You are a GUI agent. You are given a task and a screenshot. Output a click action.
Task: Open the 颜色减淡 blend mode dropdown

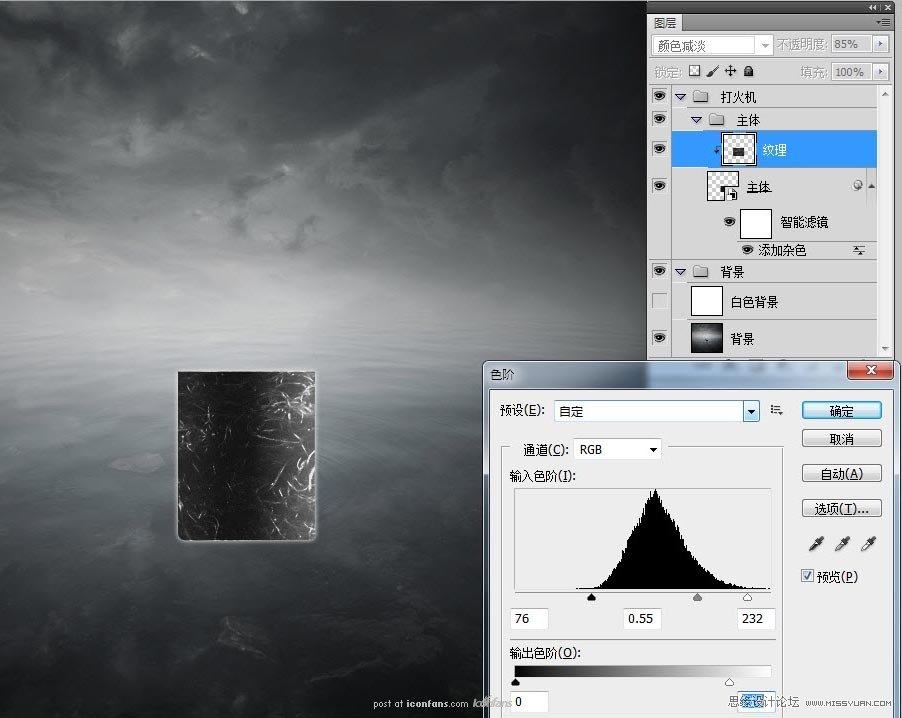tap(765, 44)
